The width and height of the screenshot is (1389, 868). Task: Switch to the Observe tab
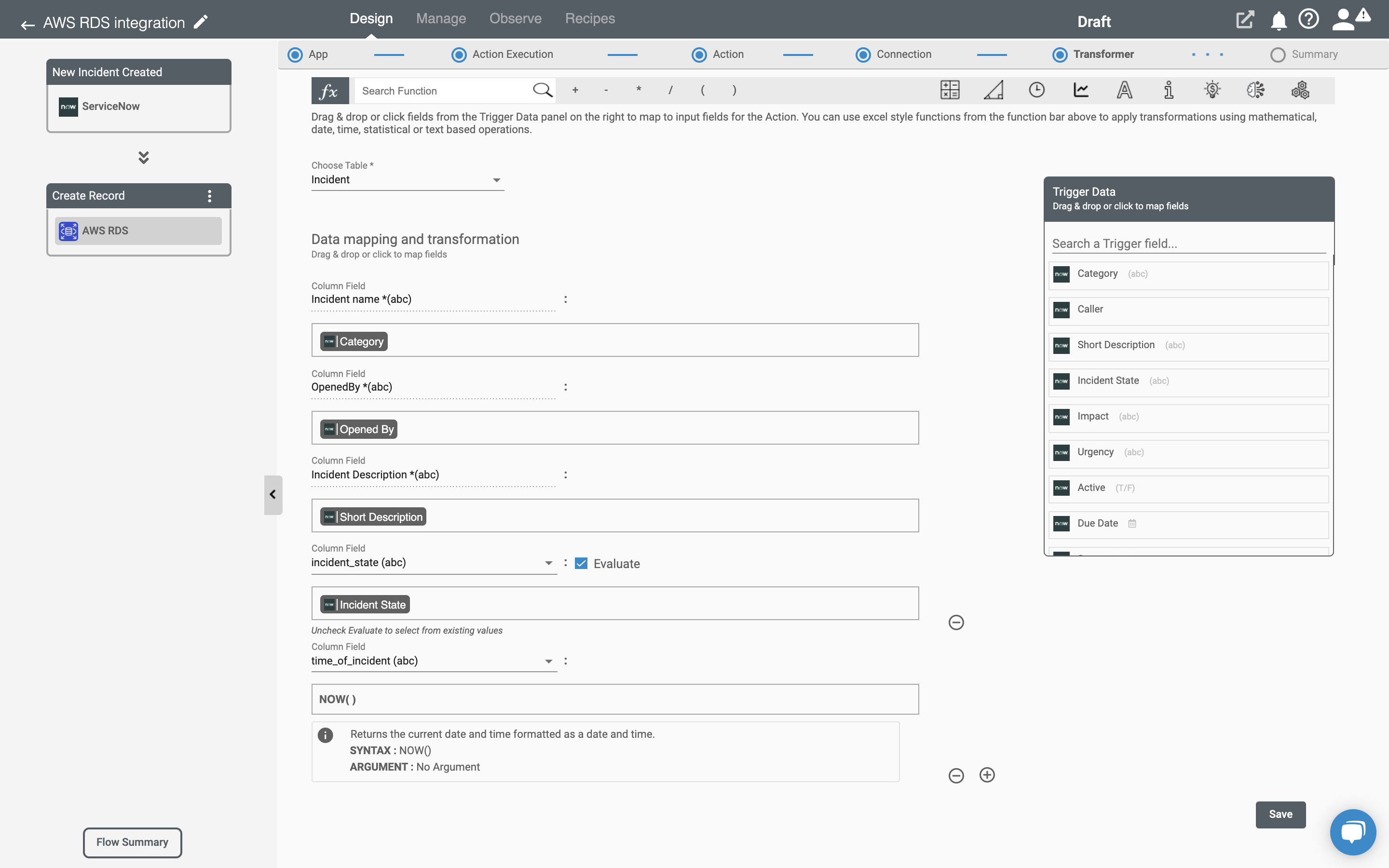[x=515, y=18]
